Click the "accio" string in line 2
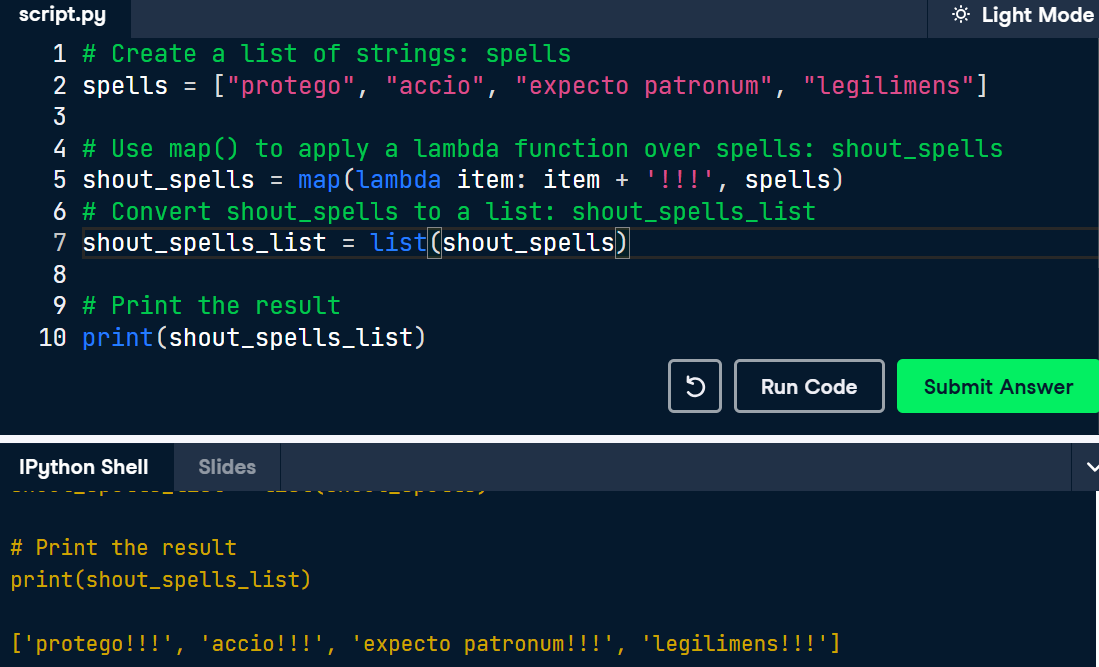Image resolution: width=1099 pixels, height=667 pixels. click(435, 85)
